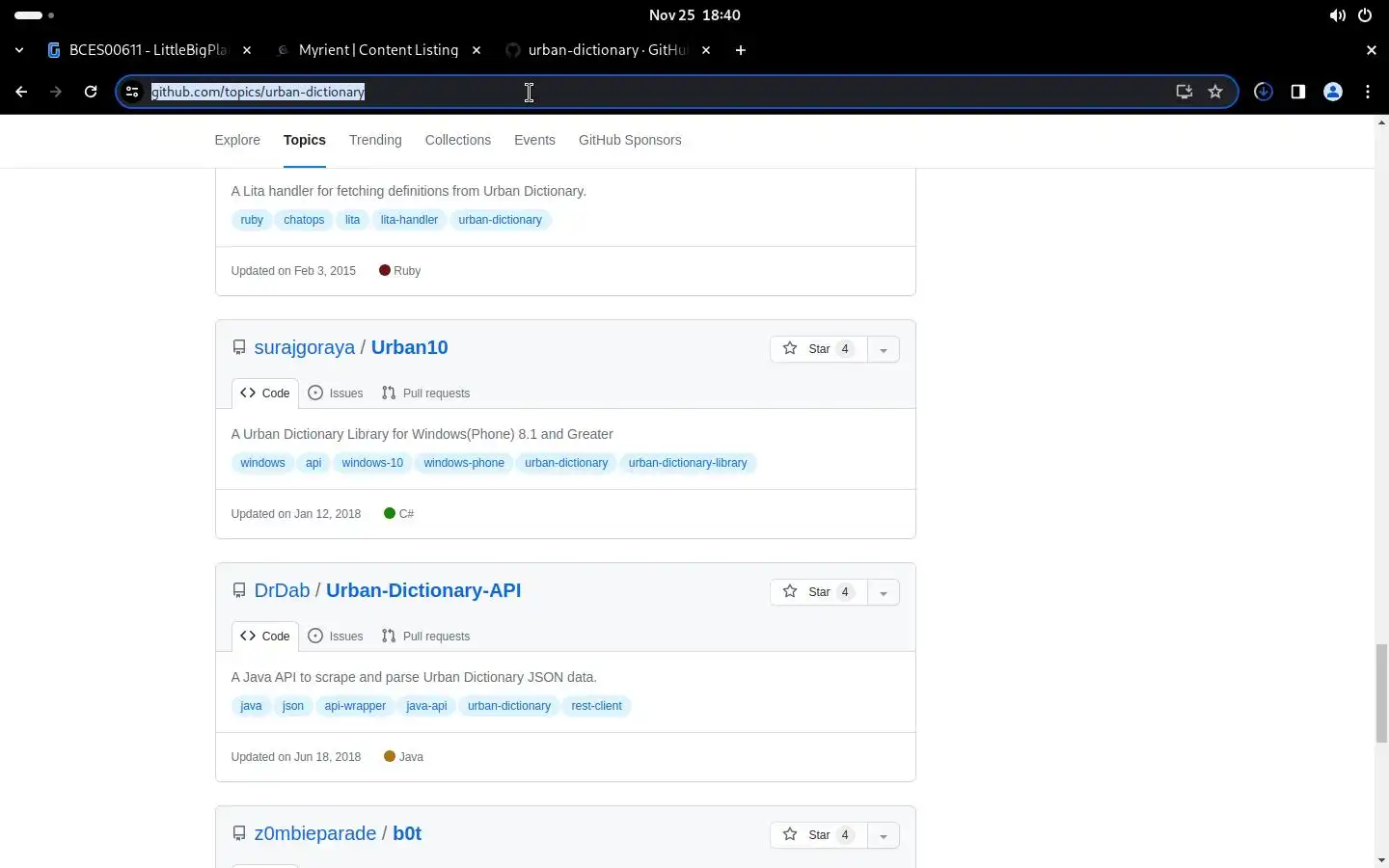Select the json topic tag
This screenshot has height=868, width=1389.
coord(293,706)
